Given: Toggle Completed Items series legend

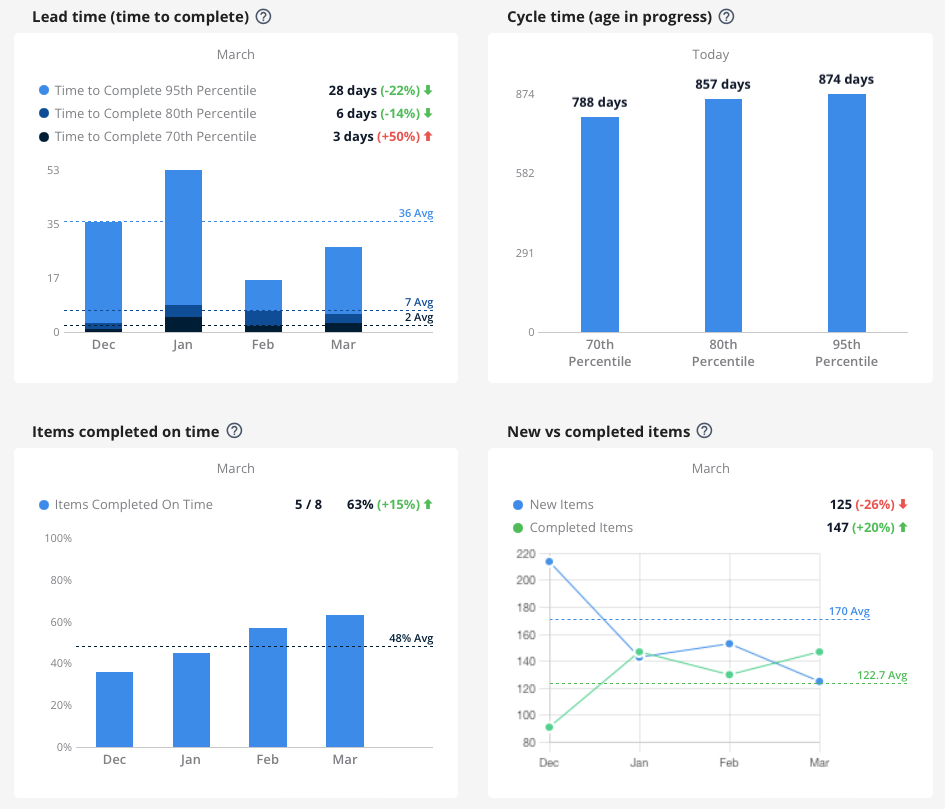Looking at the screenshot, I should point(518,528).
